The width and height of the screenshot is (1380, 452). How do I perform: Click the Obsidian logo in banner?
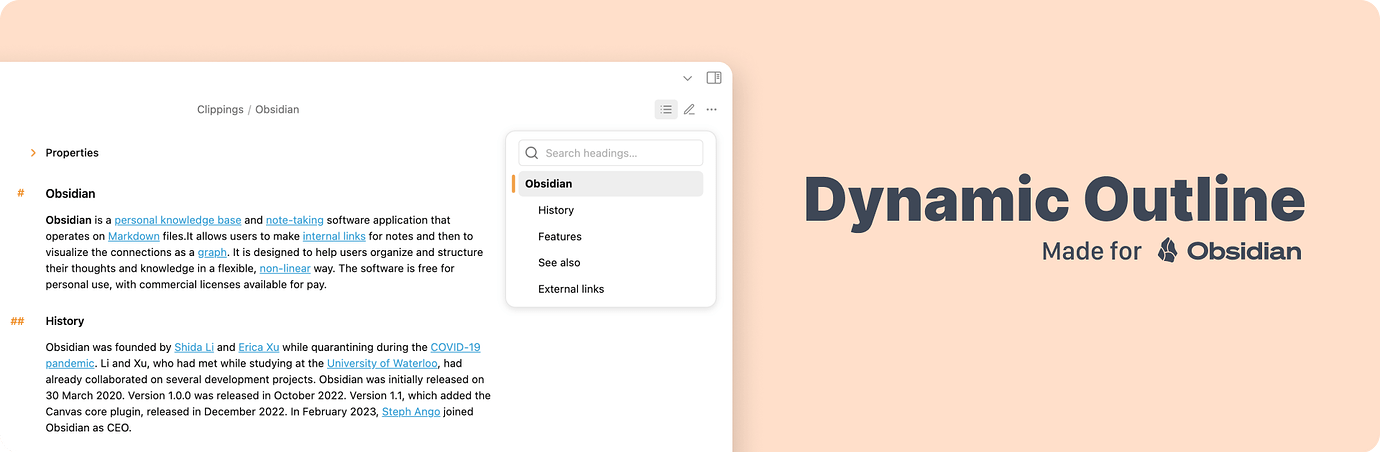[1167, 250]
